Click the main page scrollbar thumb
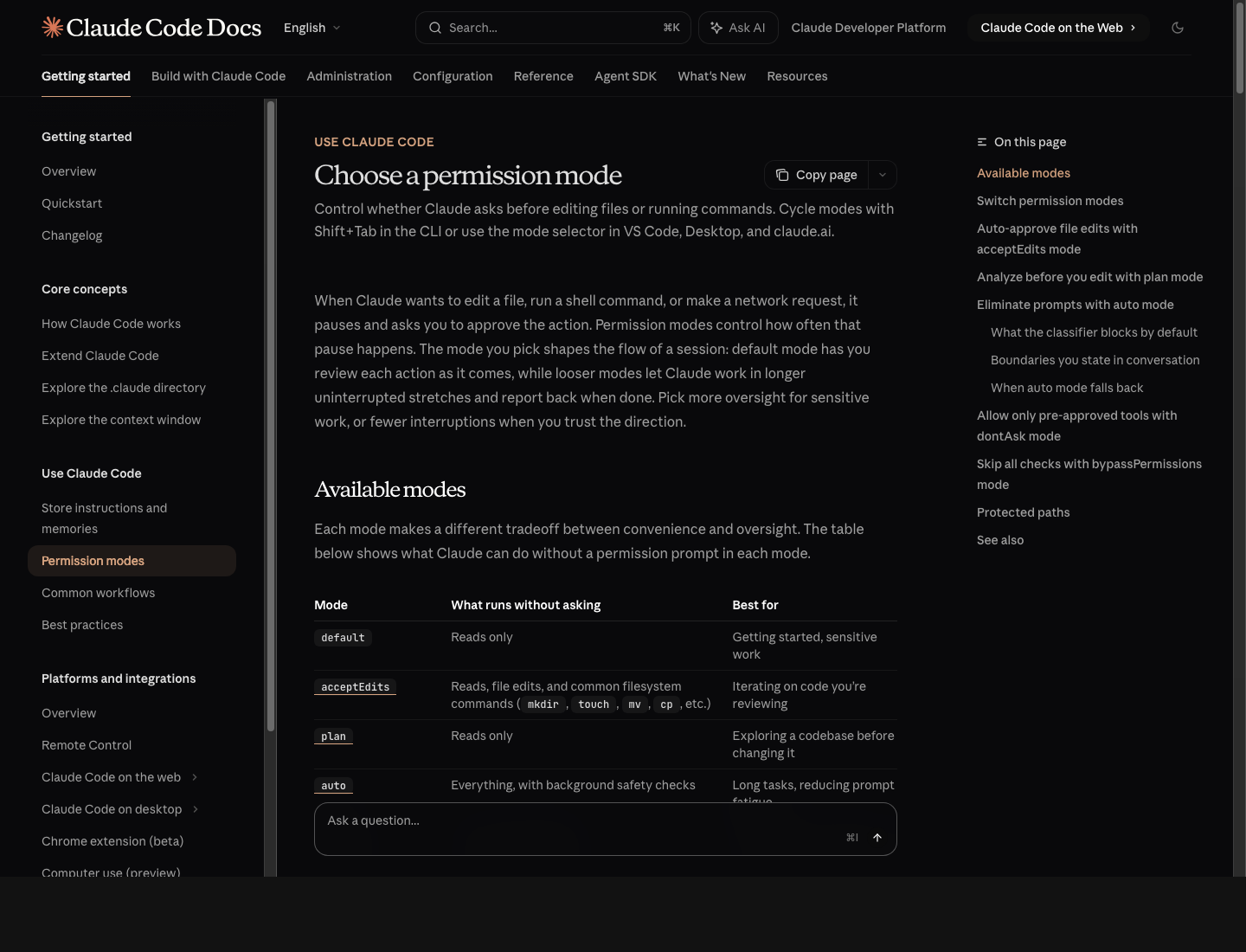This screenshot has width=1246, height=952. 1240,48
